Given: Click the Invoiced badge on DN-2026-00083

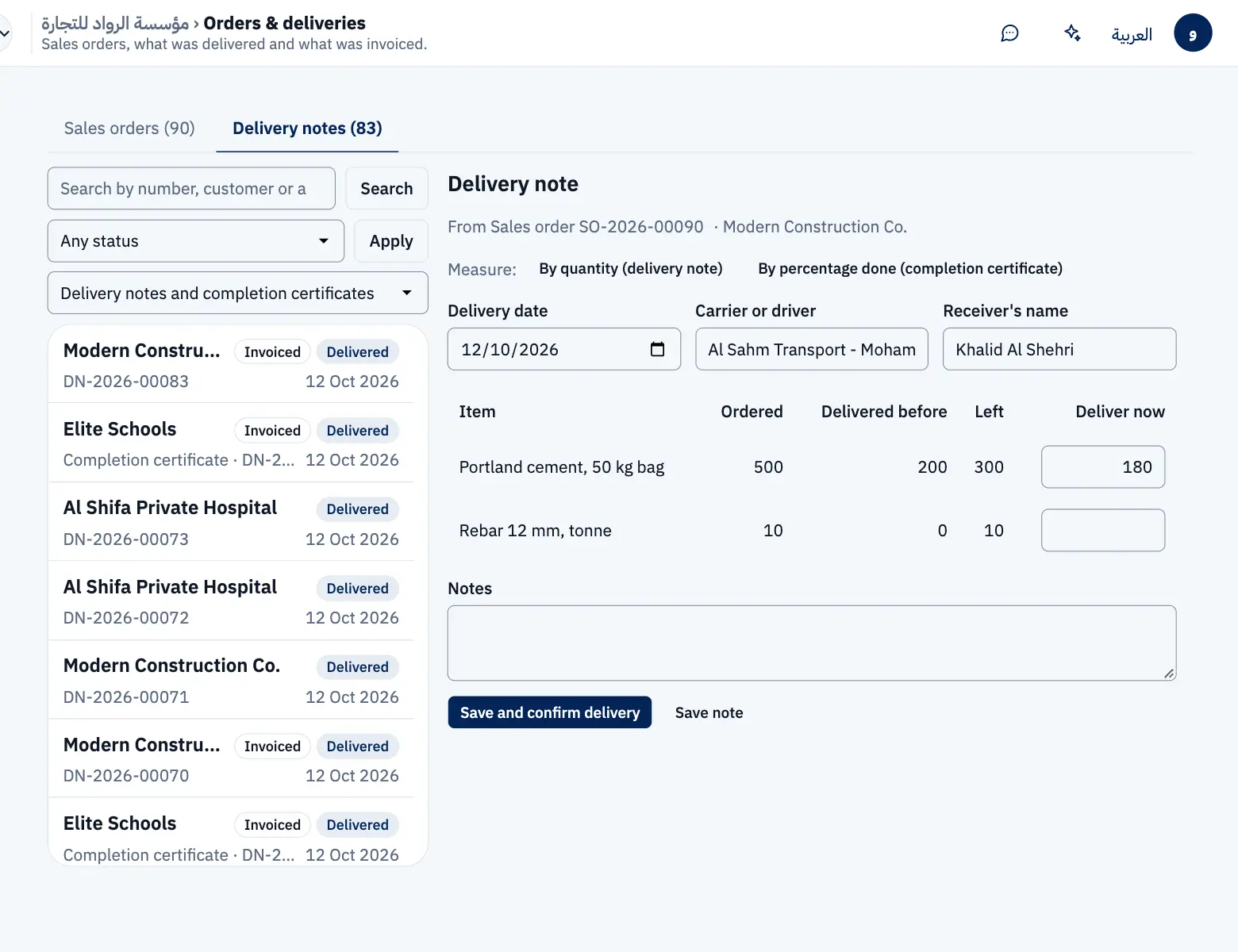Looking at the screenshot, I should (272, 351).
